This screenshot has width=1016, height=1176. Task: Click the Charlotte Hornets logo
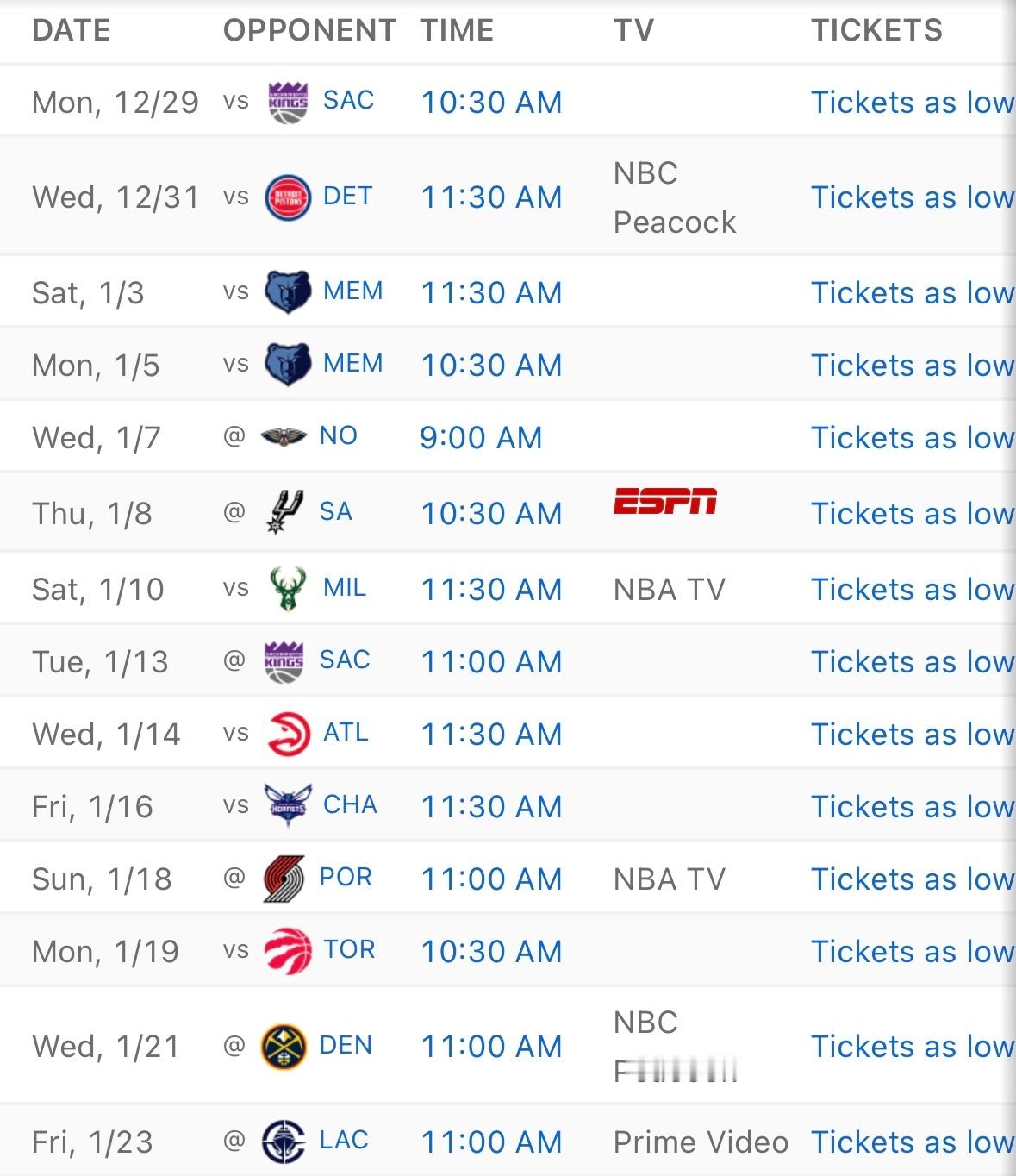pos(288,806)
